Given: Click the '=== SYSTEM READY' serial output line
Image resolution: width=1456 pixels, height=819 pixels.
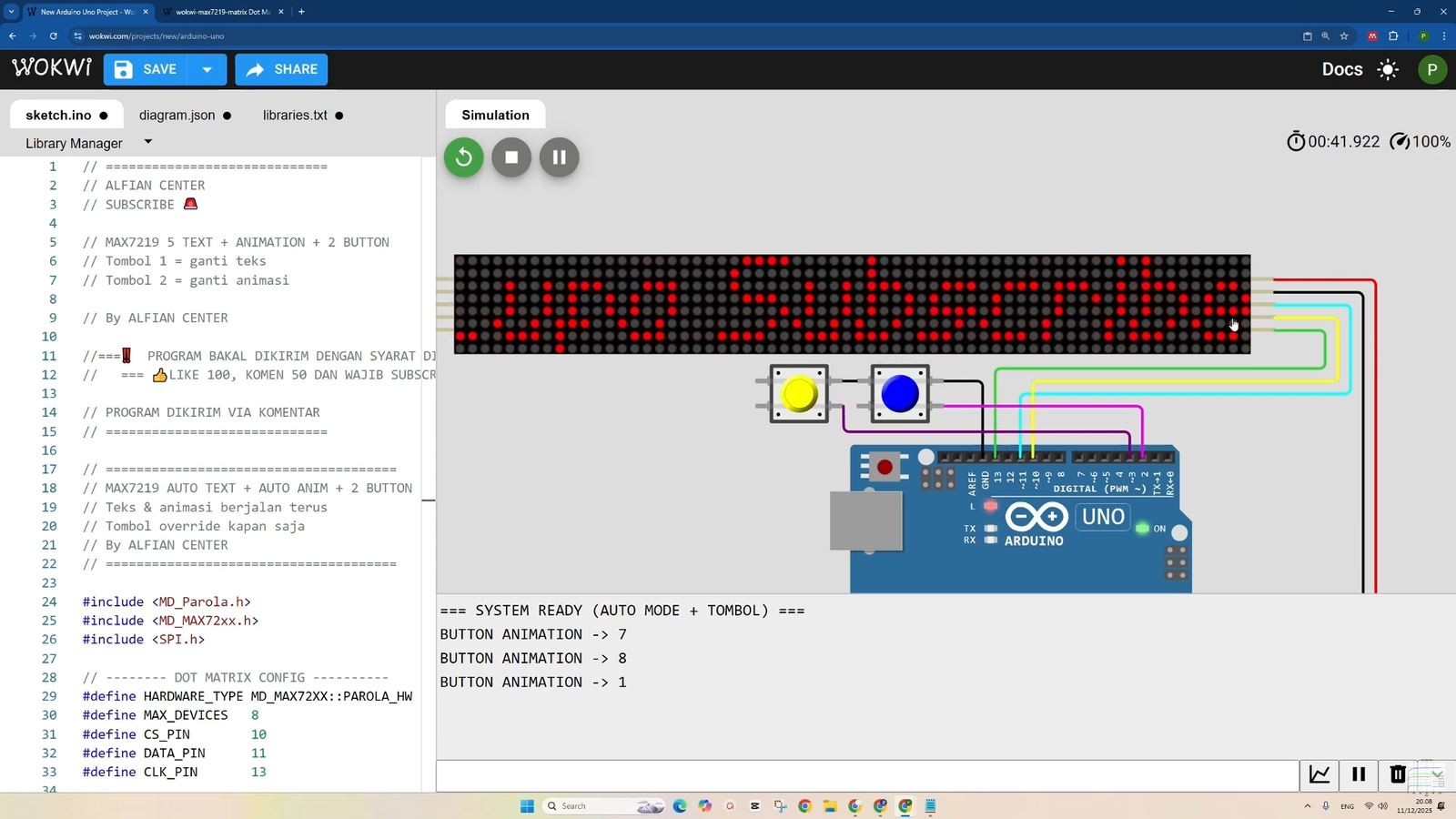Looking at the screenshot, I should click(622, 611).
